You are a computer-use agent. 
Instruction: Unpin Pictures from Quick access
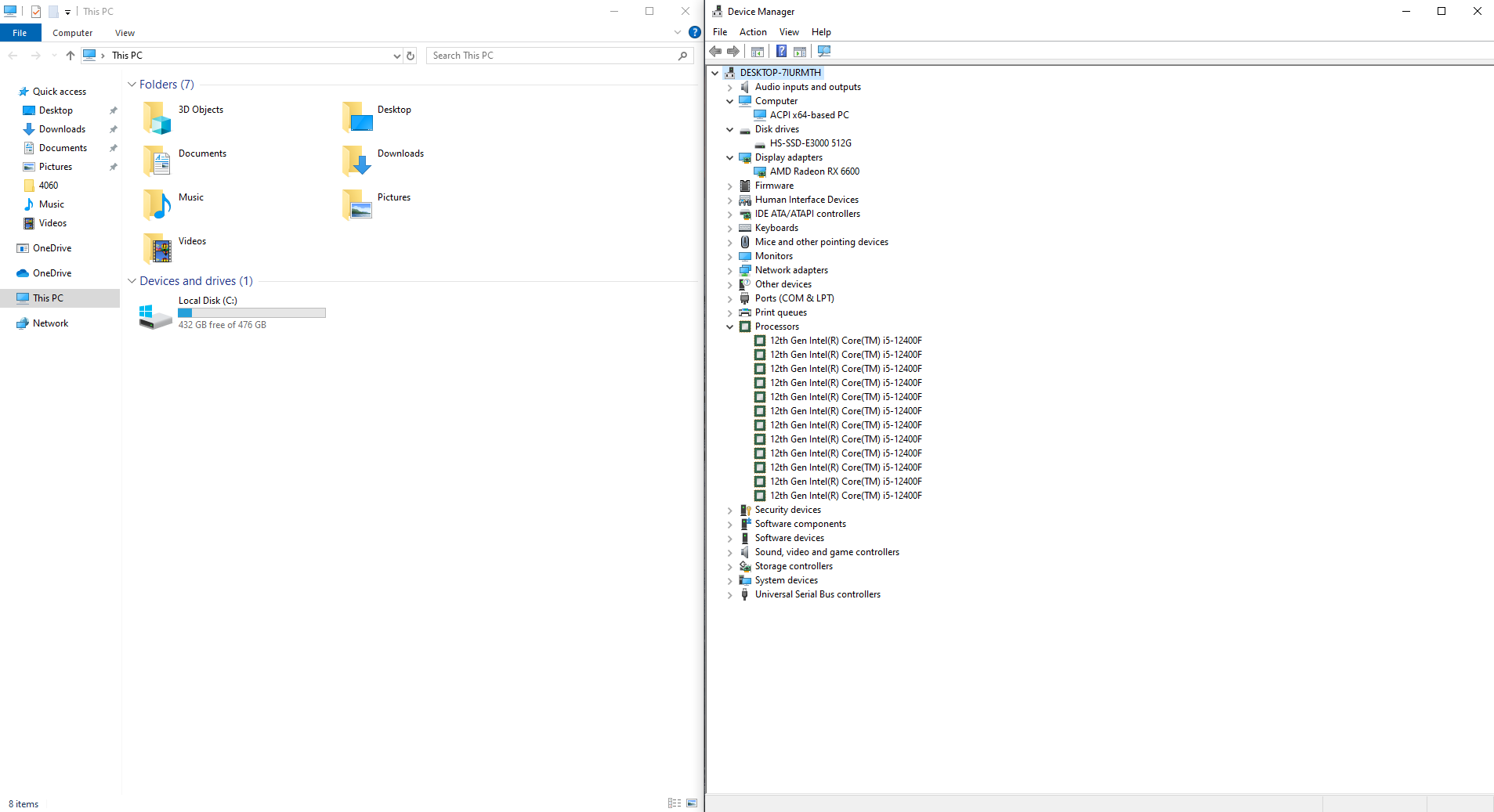(113, 166)
